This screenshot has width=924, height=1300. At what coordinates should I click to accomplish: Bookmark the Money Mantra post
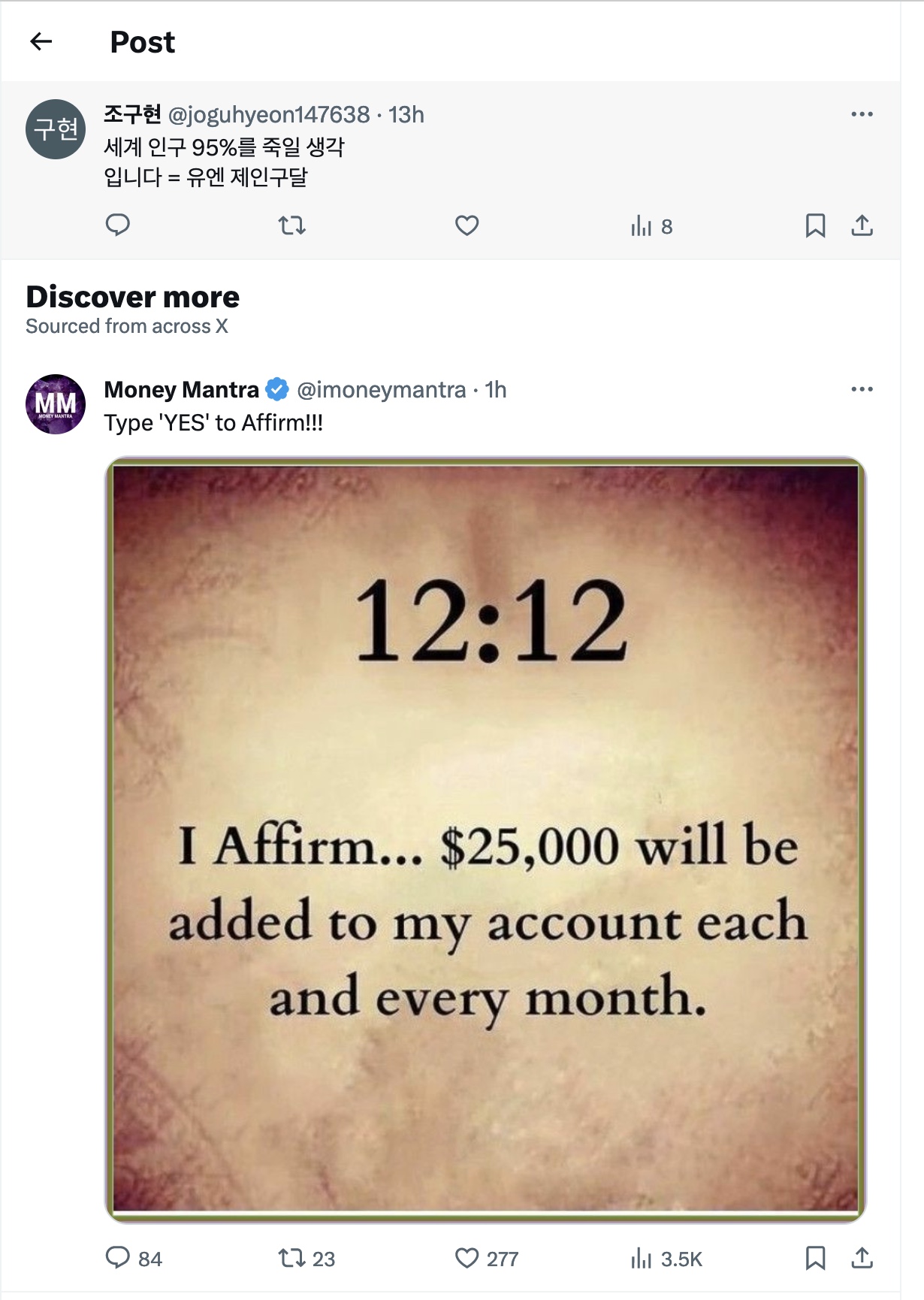(815, 1258)
